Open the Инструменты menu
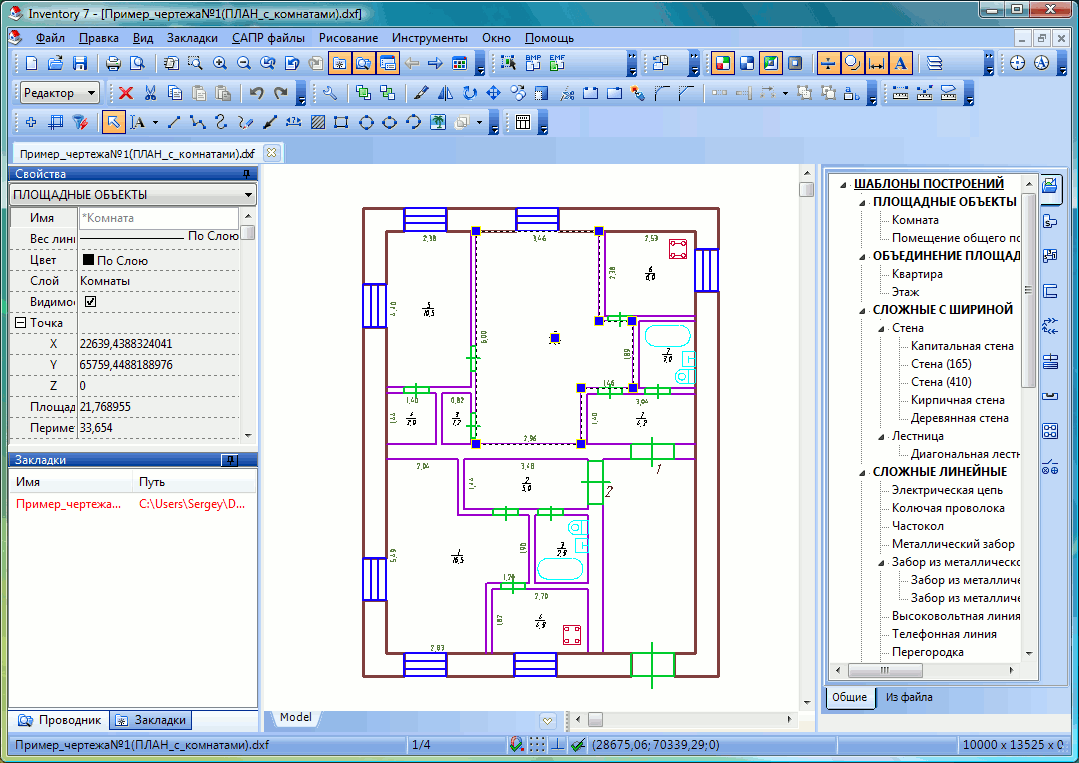The image size is (1079, 763). click(430, 38)
